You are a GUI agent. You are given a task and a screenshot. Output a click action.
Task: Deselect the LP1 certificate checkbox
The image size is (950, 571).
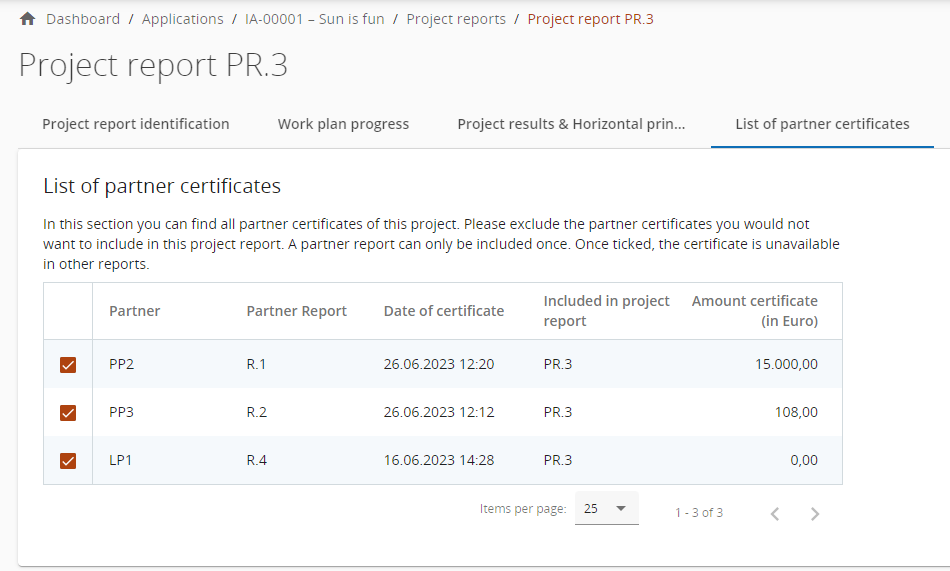pyautogui.click(x=68, y=461)
